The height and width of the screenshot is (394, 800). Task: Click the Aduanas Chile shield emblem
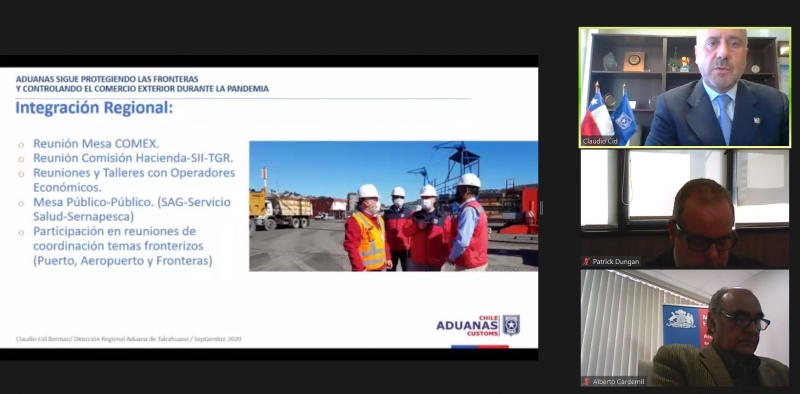511,325
